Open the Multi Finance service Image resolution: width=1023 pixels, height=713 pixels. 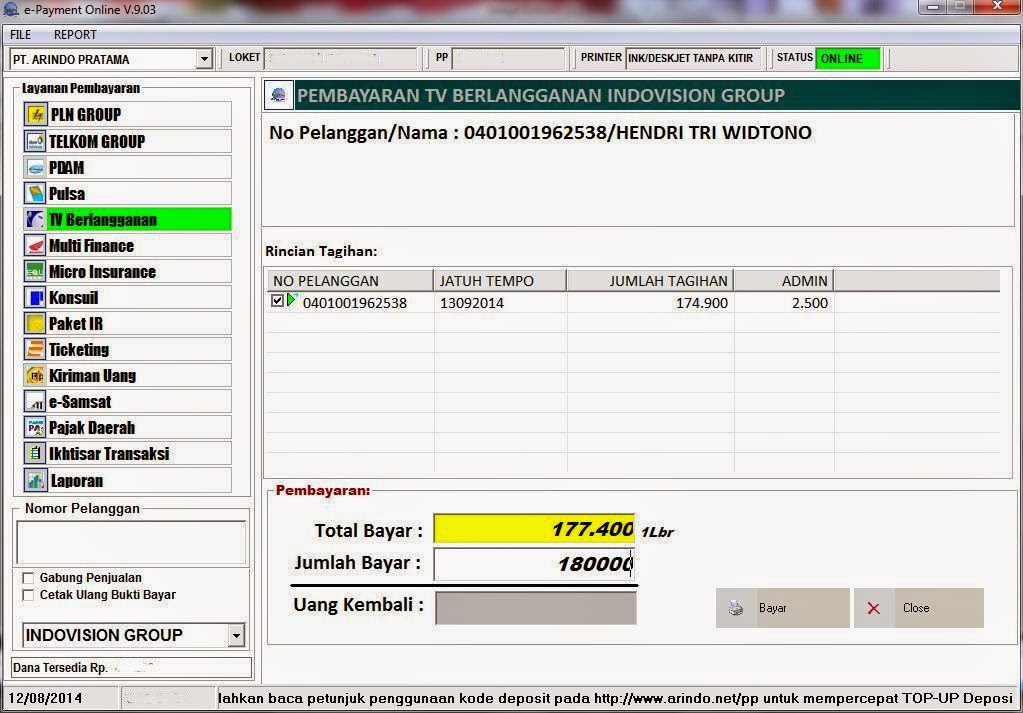(x=128, y=245)
